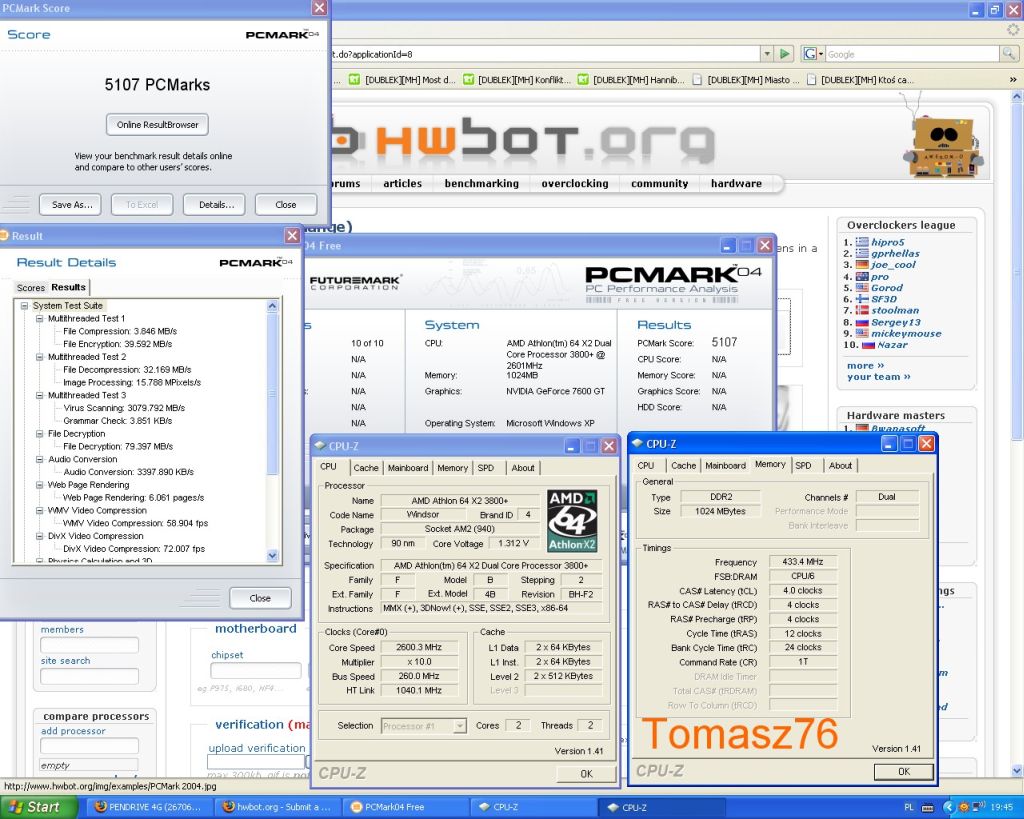Image resolution: width=1024 pixels, height=819 pixels.
Task: Show more bookmarks with chevron icon
Action: [x=1013, y=80]
